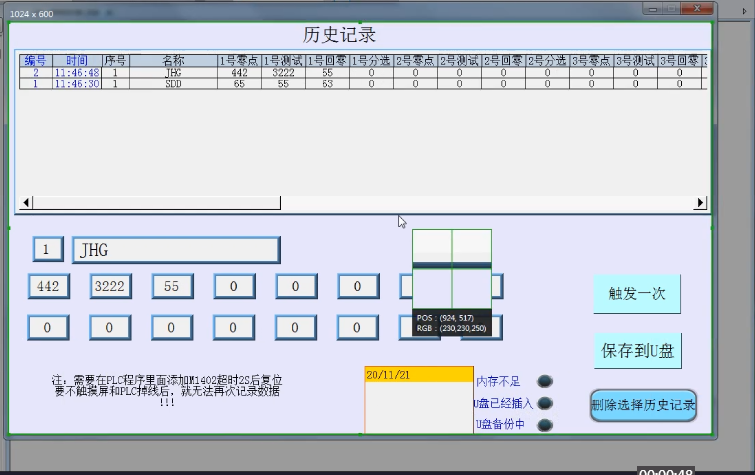Click the 时间 column header
This screenshot has height=475, width=755.
[x=76, y=61]
